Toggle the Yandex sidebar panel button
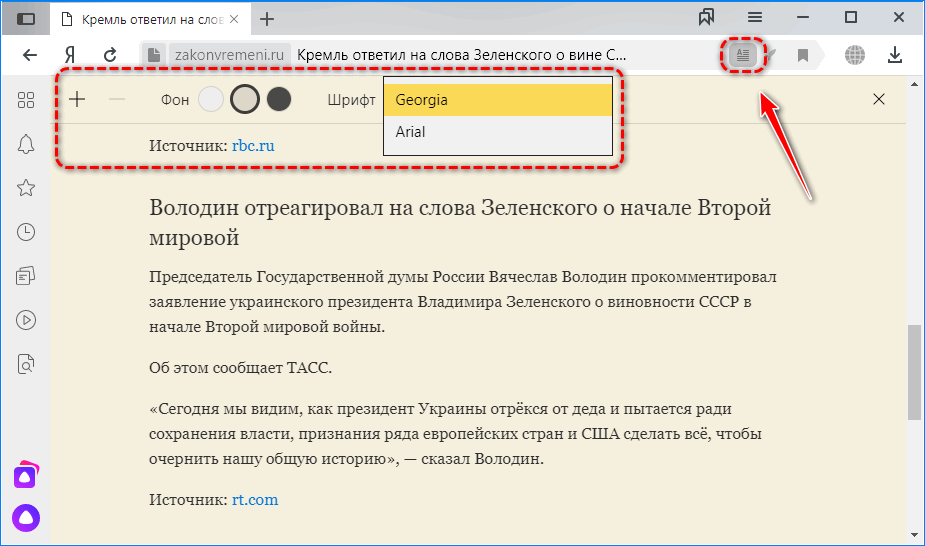 point(25,19)
